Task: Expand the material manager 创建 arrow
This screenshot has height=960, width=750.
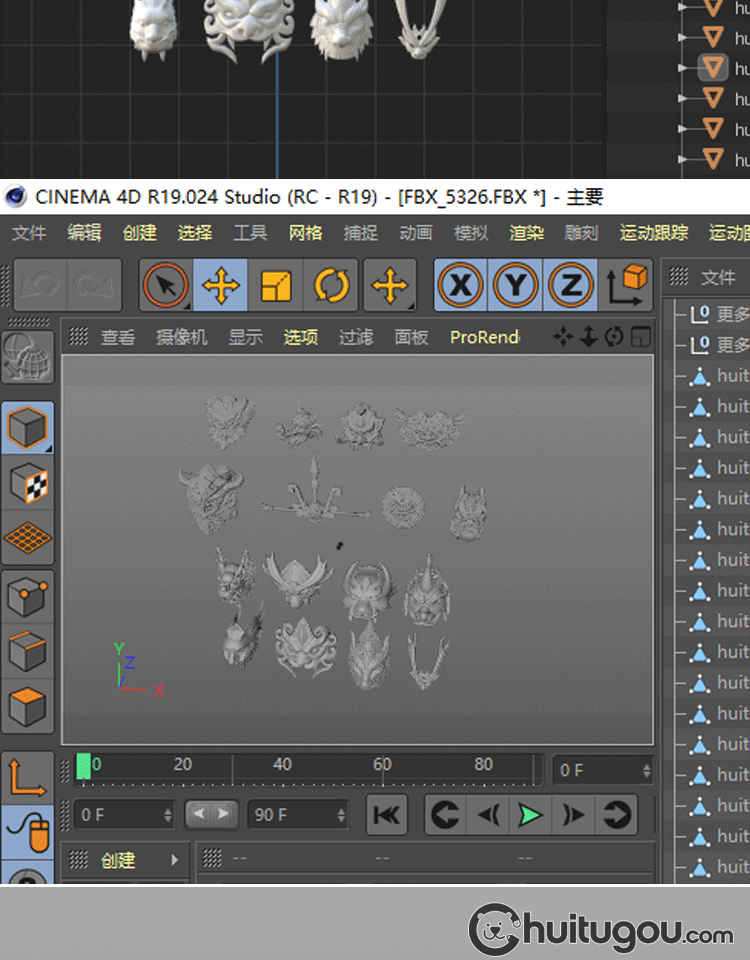Action: [174, 860]
